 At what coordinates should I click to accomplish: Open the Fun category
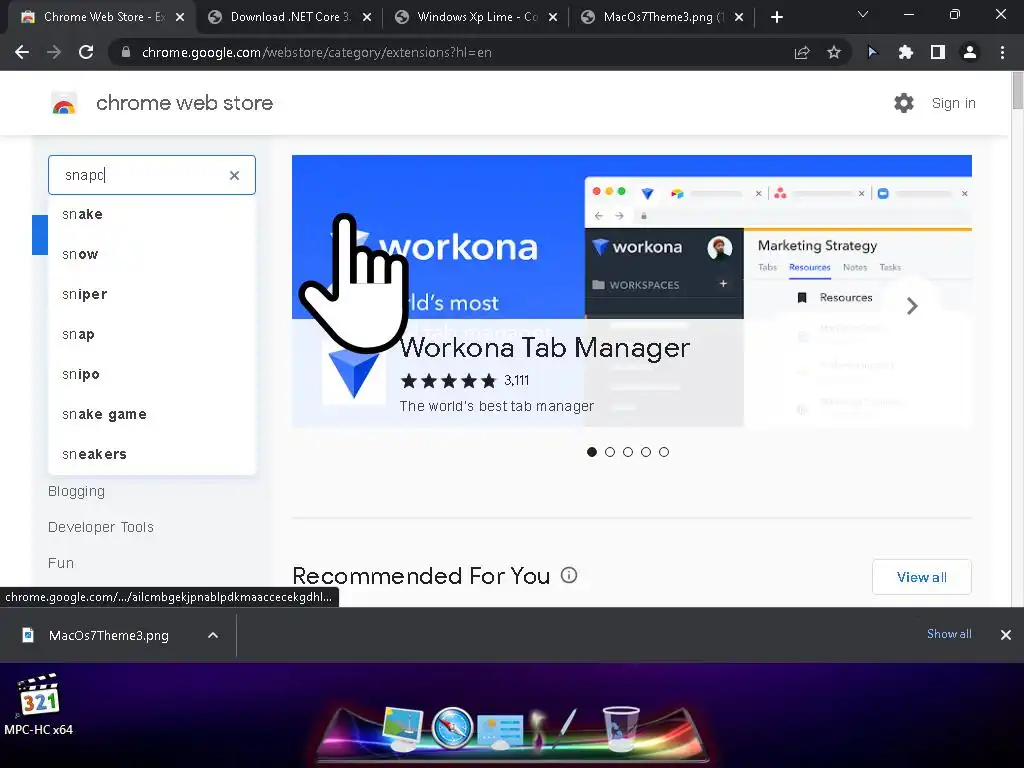pos(61,563)
